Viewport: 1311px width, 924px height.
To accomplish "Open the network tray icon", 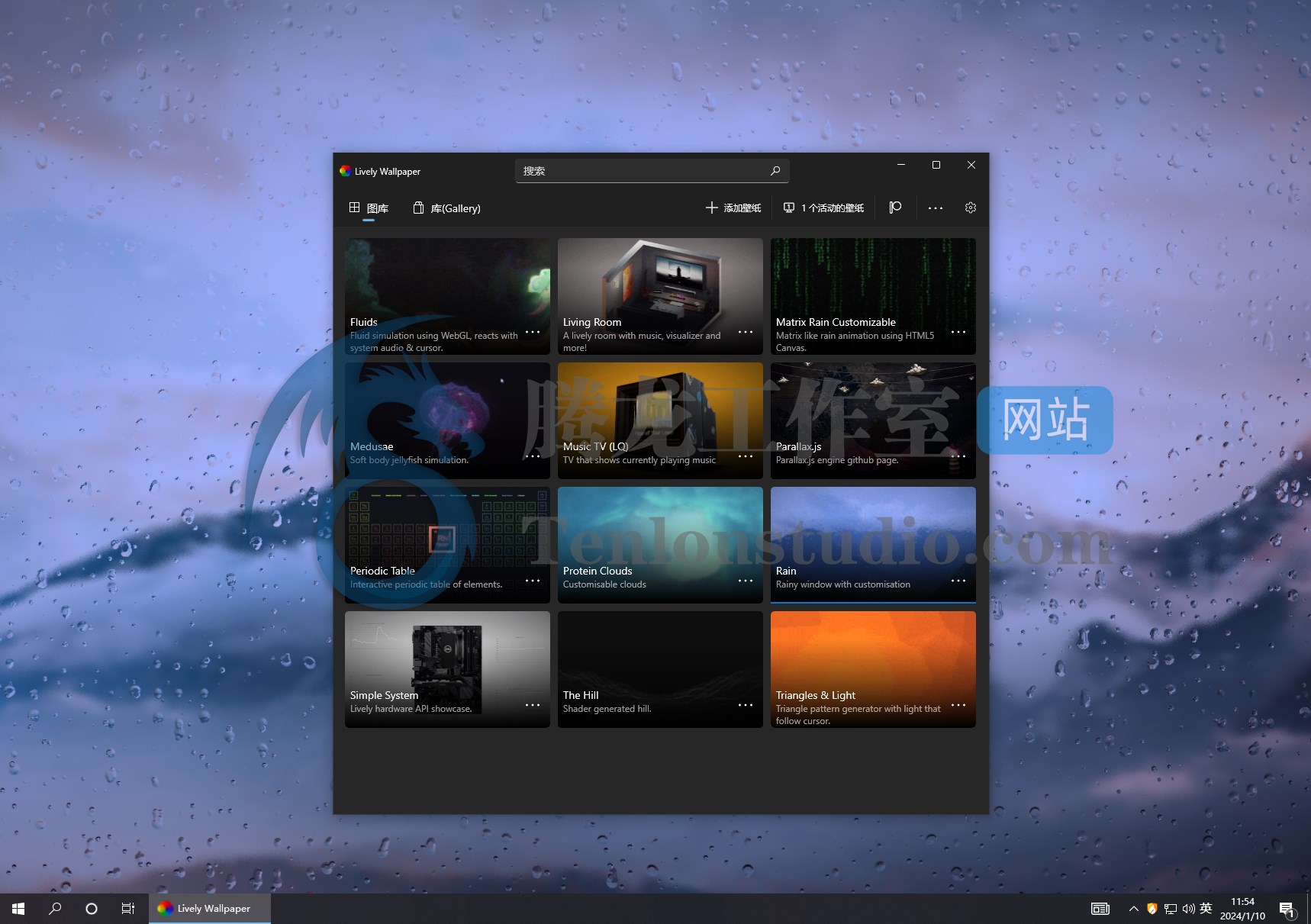I will click(x=1171, y=909).
